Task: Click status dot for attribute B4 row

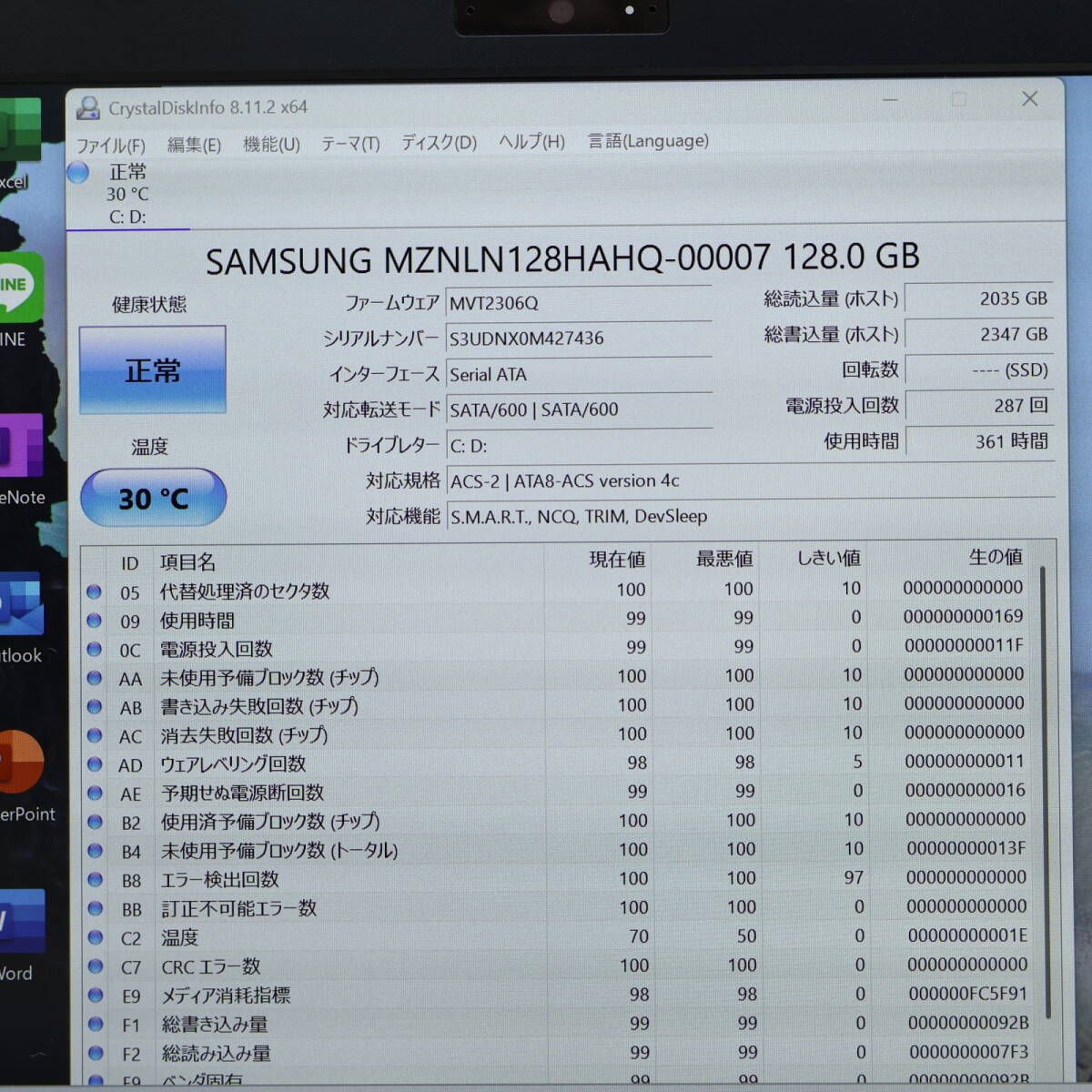Action: [x=95, y=851]
